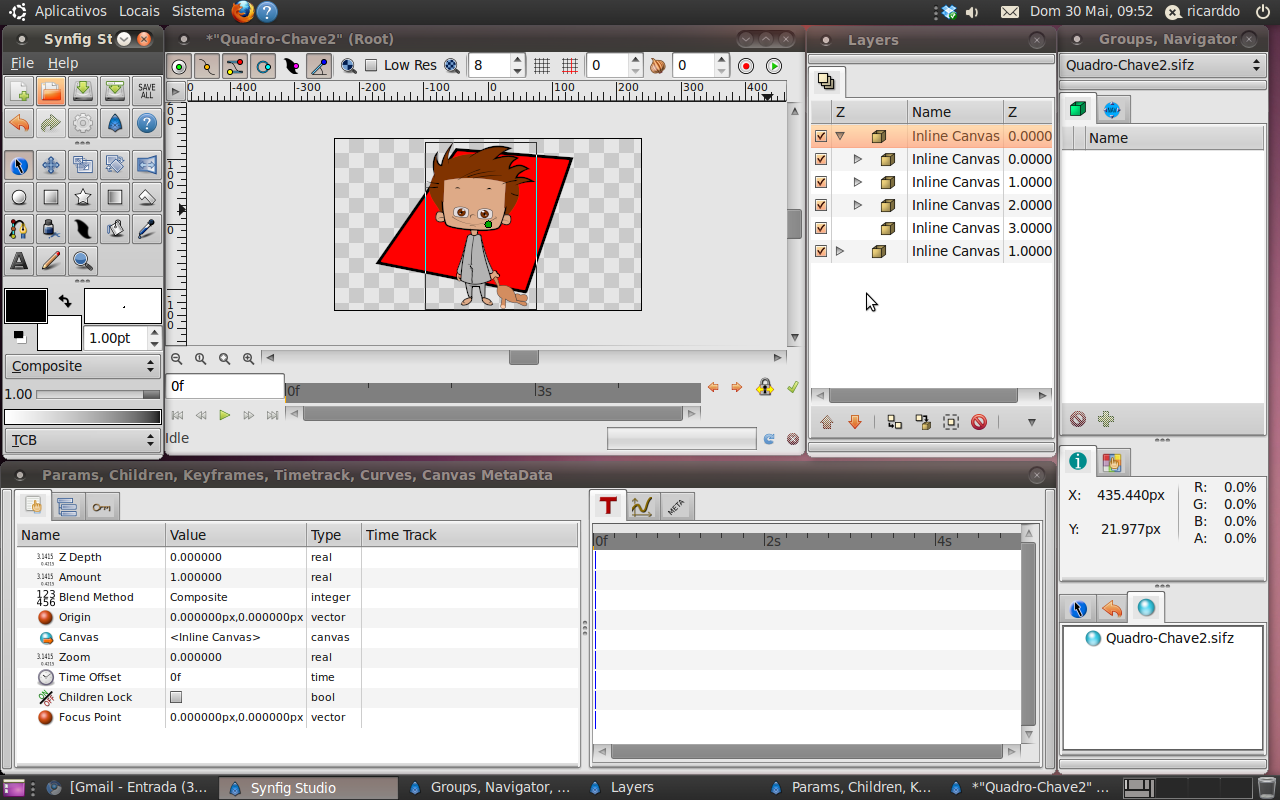This screenshot has height=800, width=1280.
Task: Lower layer with the down arrow
Action: click(x=855, y=422)
